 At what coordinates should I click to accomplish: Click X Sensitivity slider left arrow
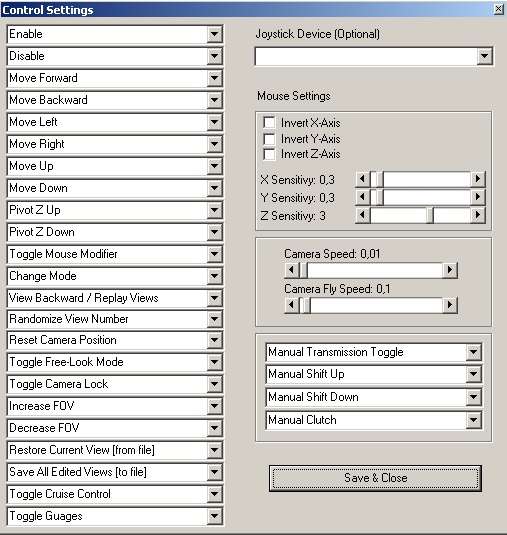tap(362, 179)
